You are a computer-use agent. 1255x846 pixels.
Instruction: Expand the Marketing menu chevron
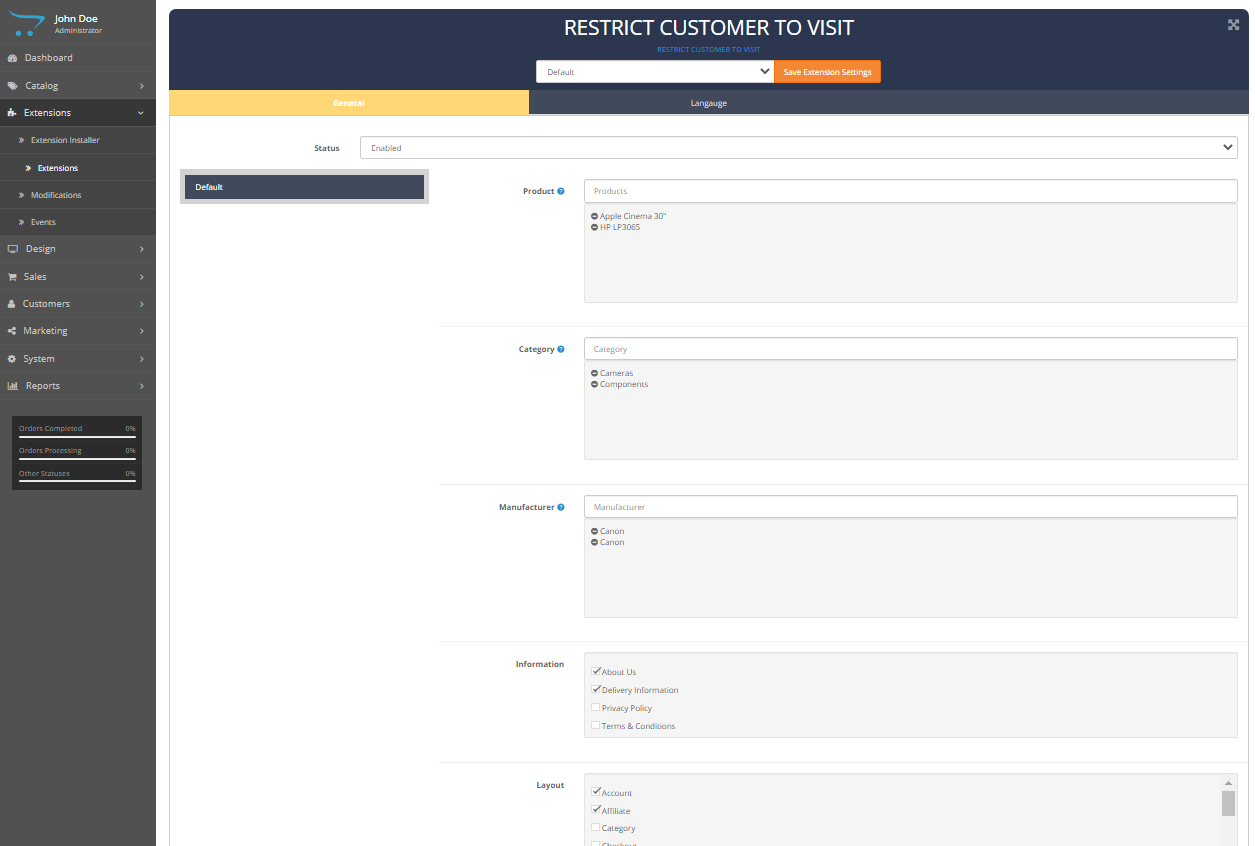click(x=141, y=331)
